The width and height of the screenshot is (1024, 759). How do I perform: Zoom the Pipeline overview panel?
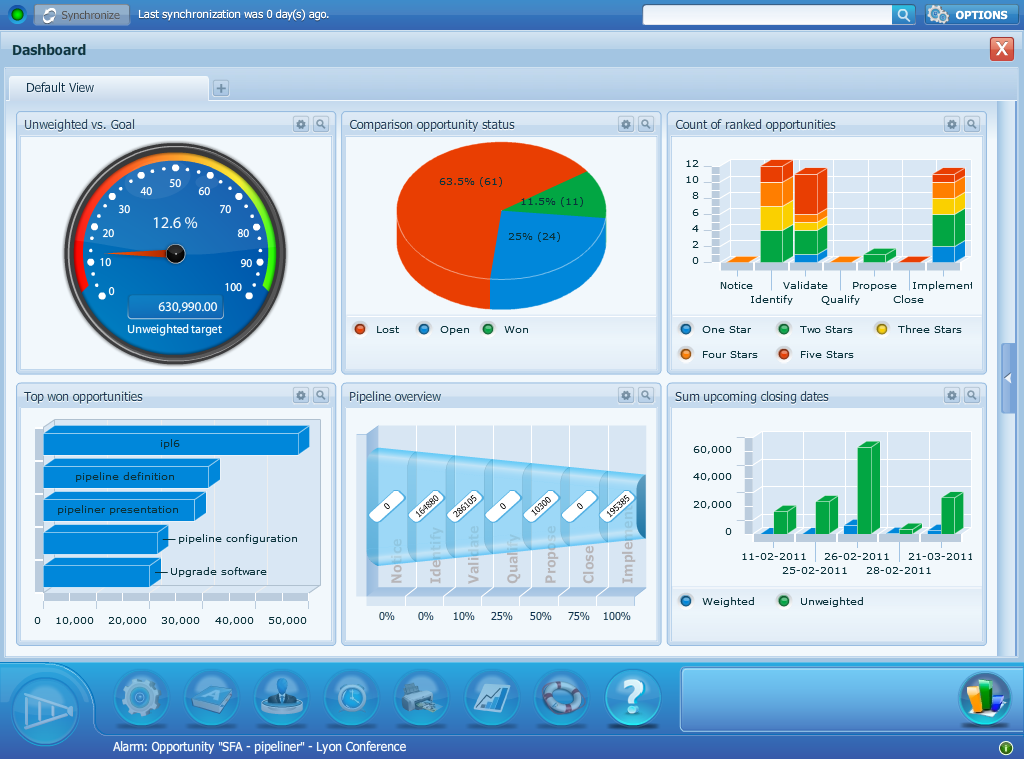click(x=646, y=395)
